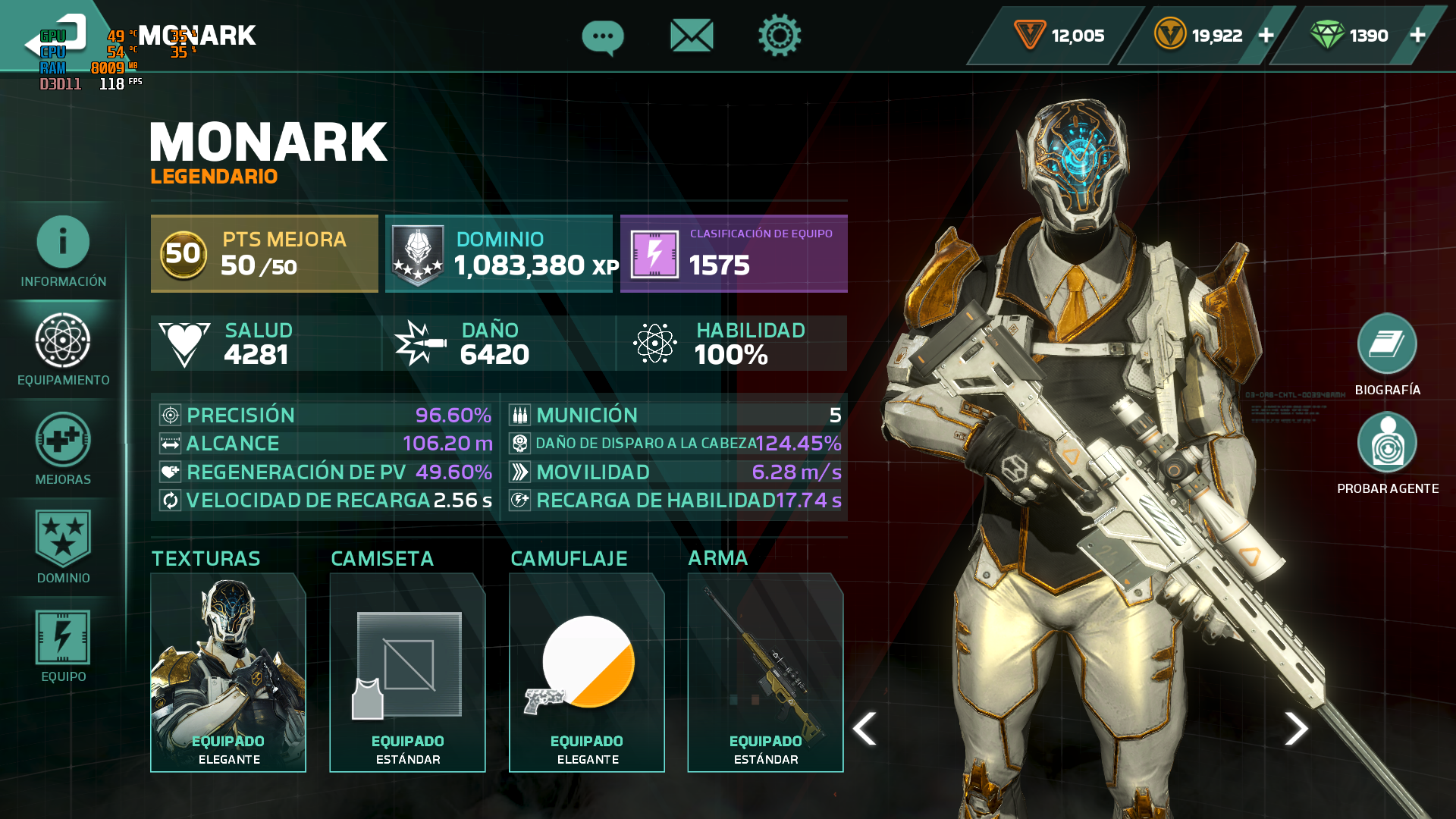This screenshot has width=1456, height=819.
Task: Pick the Camuflaje white-orange color swatch
Action: click(x=588, y=661)
